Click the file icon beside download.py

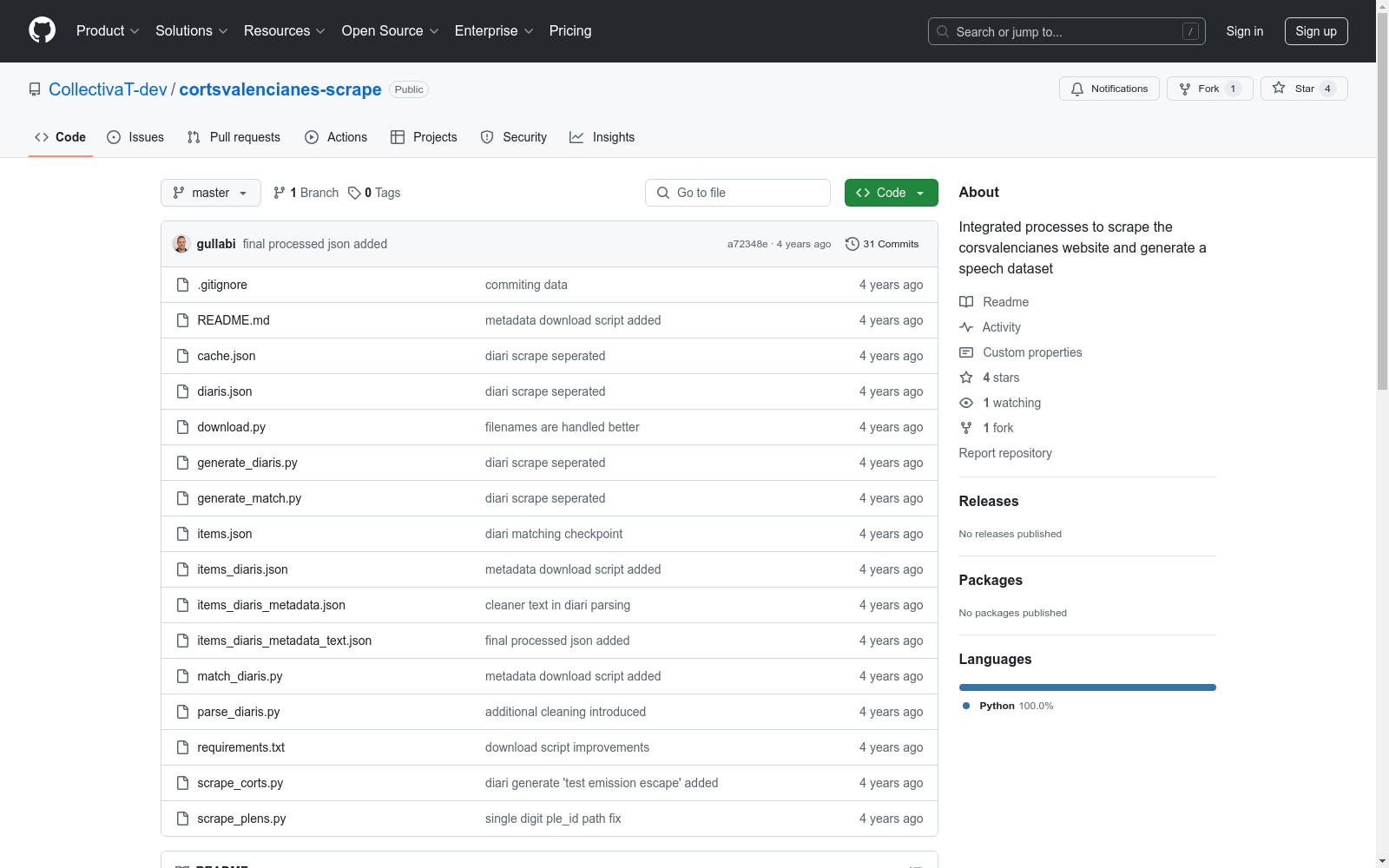click(x=182, y=427)
